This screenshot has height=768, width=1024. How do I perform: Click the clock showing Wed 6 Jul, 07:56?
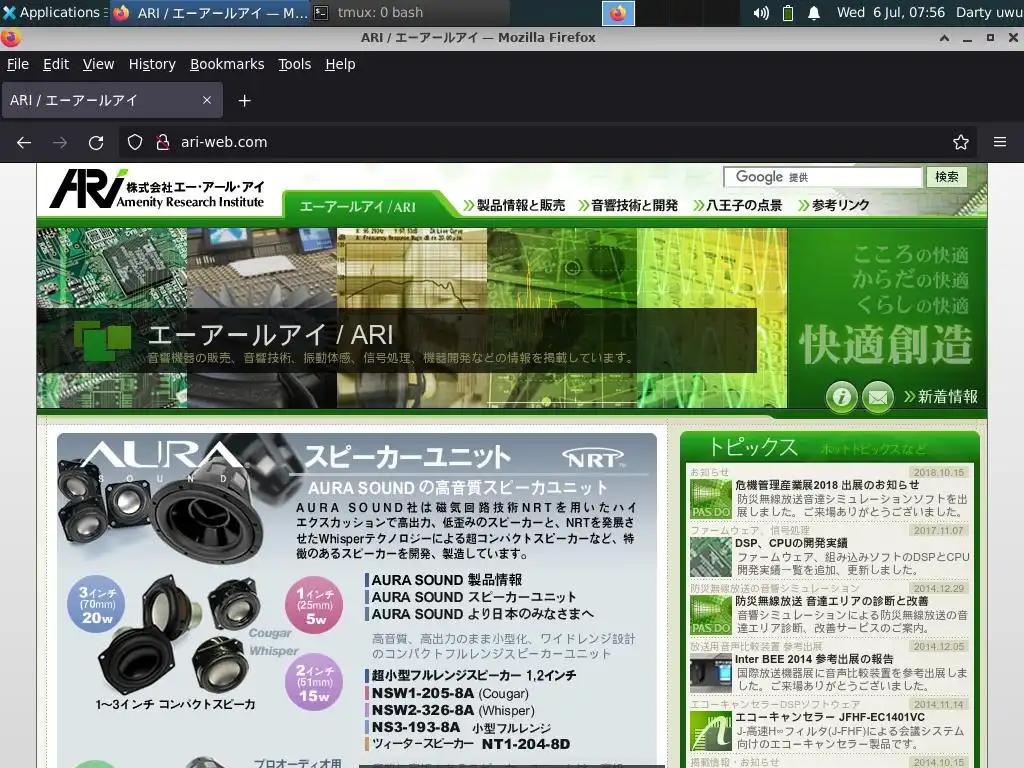pos(891,12)
